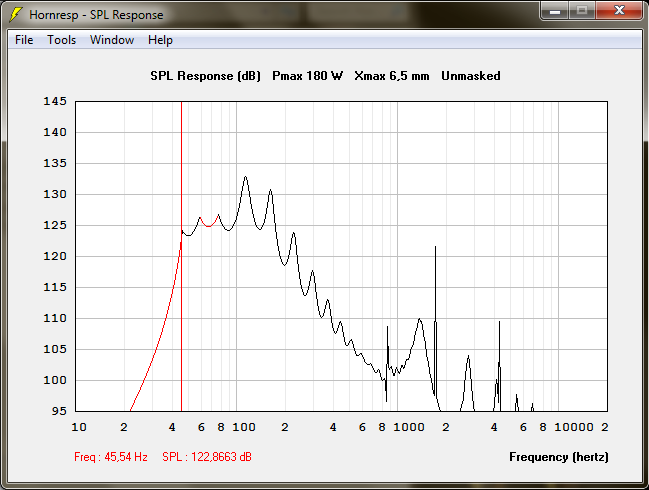Click the 'Unmasked' label

471,76
